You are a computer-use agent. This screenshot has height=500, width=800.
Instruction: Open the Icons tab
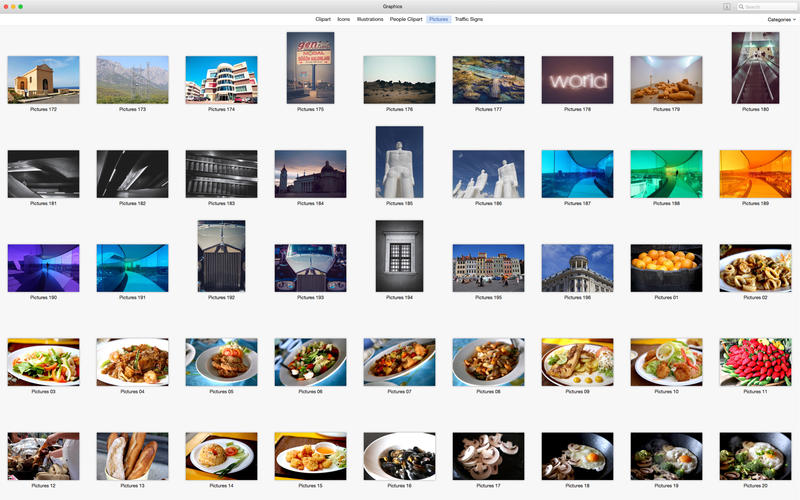coord(343,19)
